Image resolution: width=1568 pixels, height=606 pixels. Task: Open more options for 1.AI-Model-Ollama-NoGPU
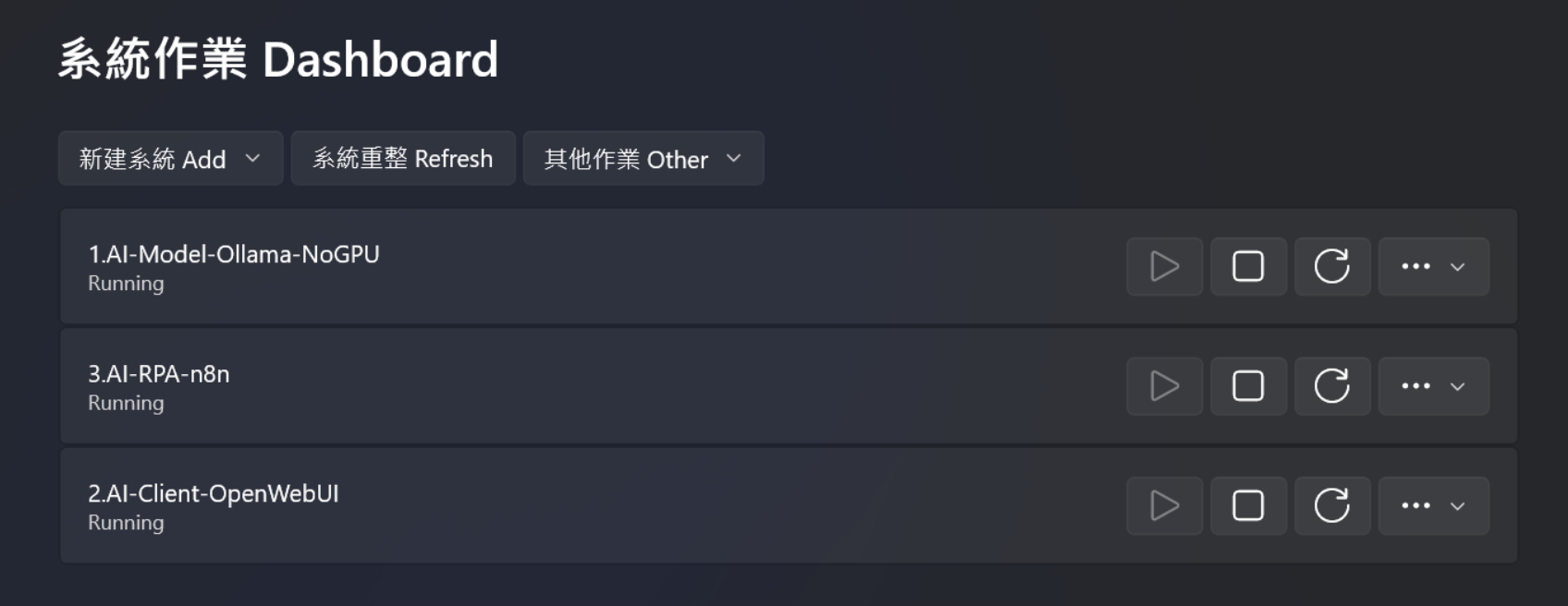[1433, 267]
